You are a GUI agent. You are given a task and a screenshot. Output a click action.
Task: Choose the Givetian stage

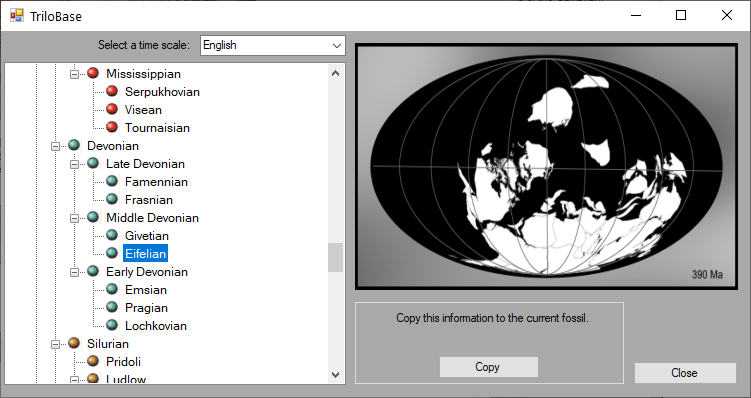(x=147, y=236)
